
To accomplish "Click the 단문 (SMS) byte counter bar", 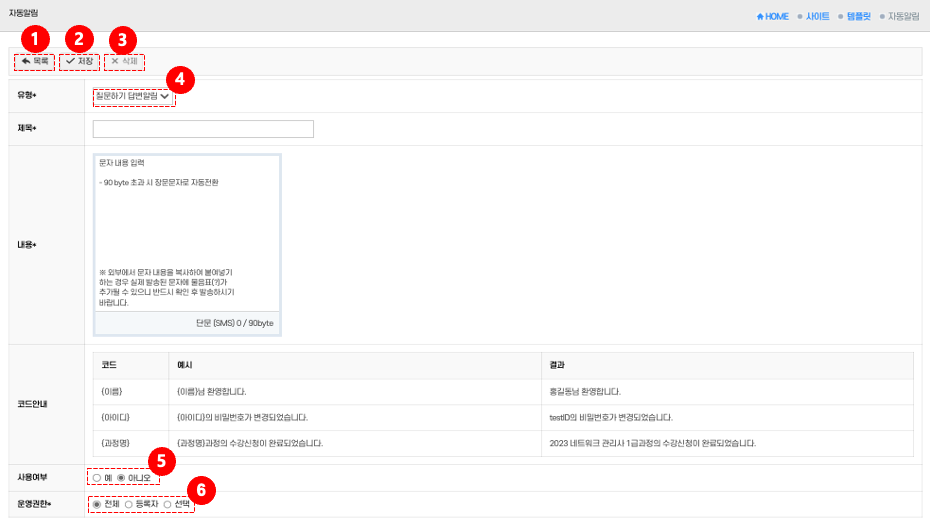I will pos(188,324).
